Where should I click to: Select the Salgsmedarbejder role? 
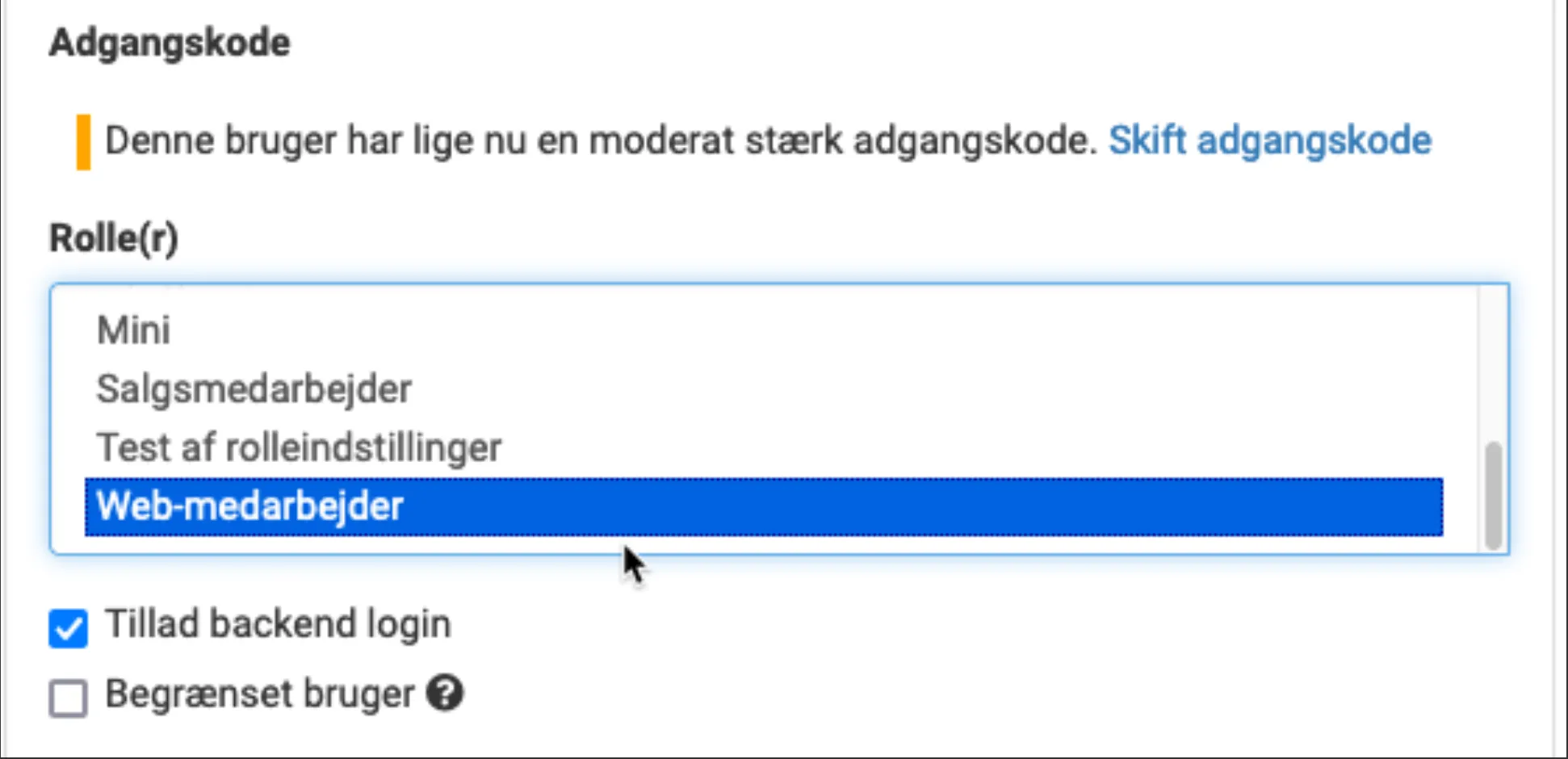click(253, 388)
